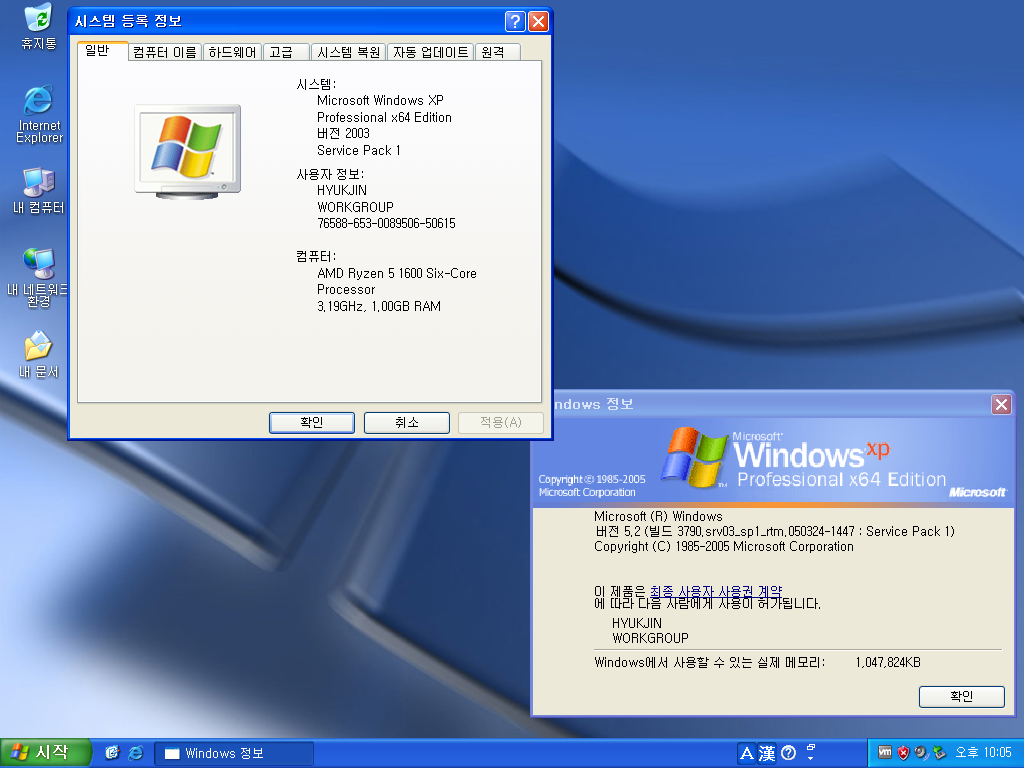Click the Show Desktop quick launch icon
Viewport: 1024px width, 768px height.
pyautogui.click(x=112, y=753)
